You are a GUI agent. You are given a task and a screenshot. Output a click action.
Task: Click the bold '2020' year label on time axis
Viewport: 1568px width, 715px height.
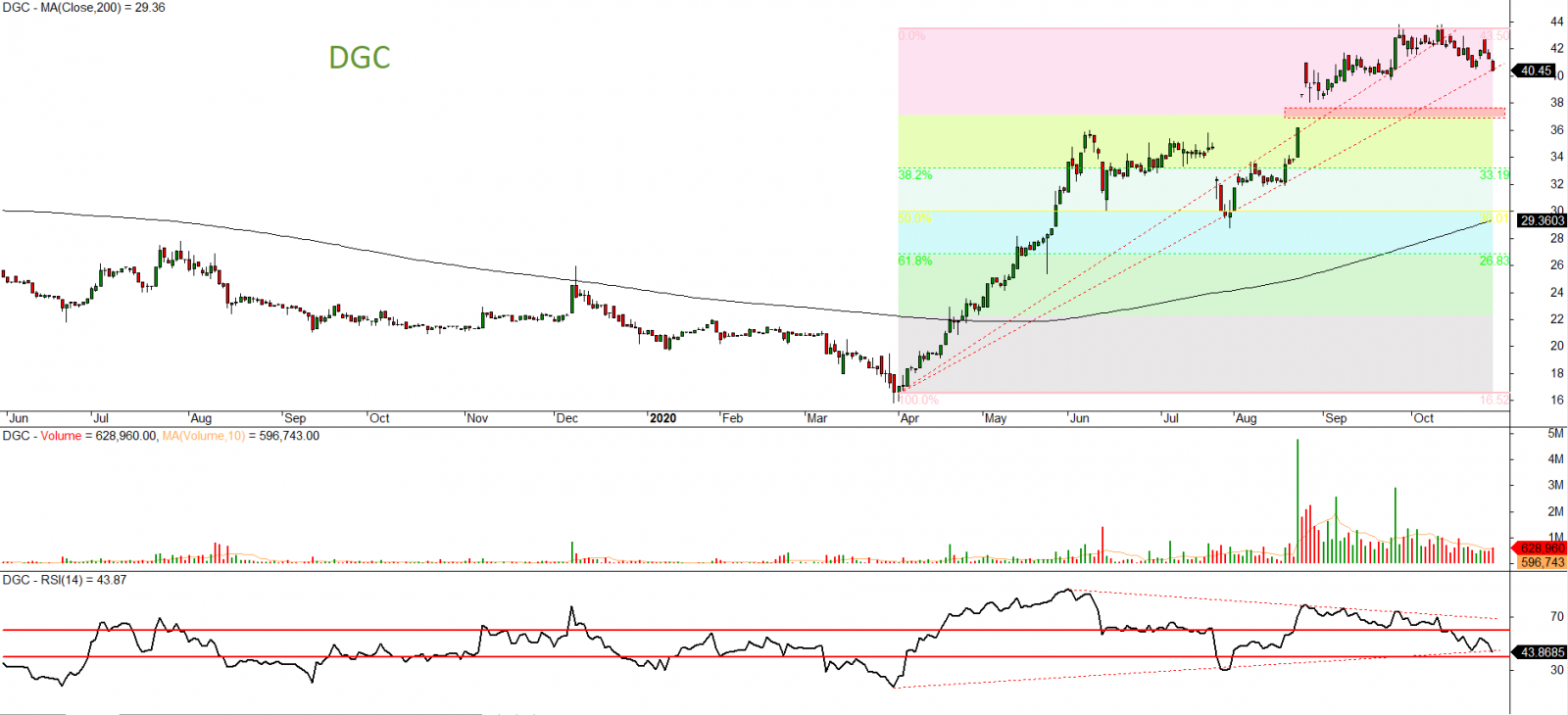coord(662,418)
